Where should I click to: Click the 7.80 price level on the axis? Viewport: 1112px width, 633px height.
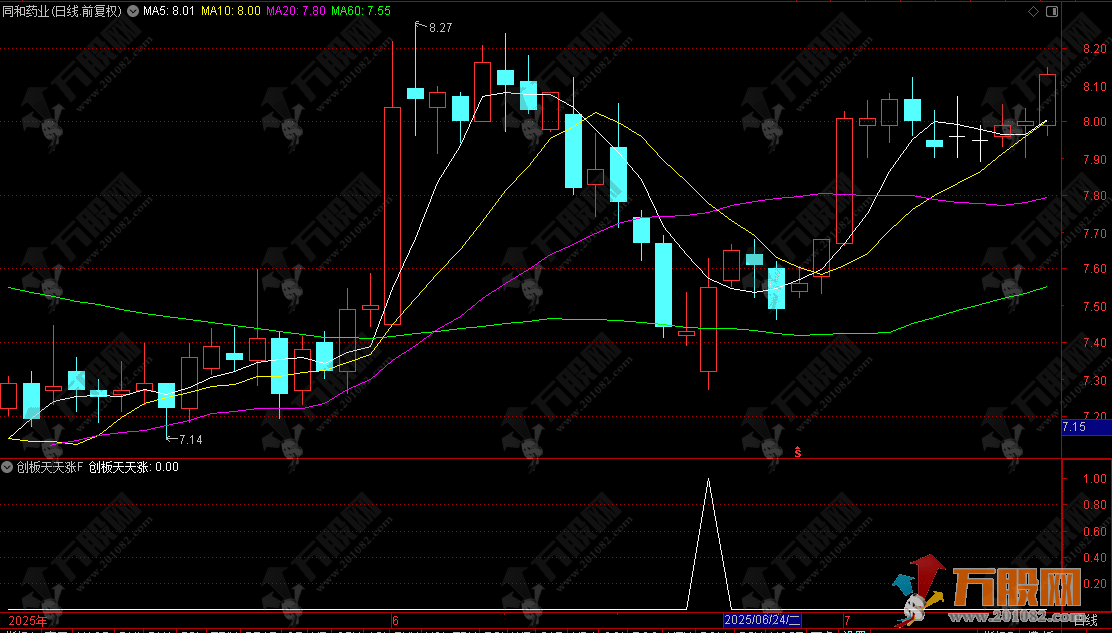pos(1096,196)
